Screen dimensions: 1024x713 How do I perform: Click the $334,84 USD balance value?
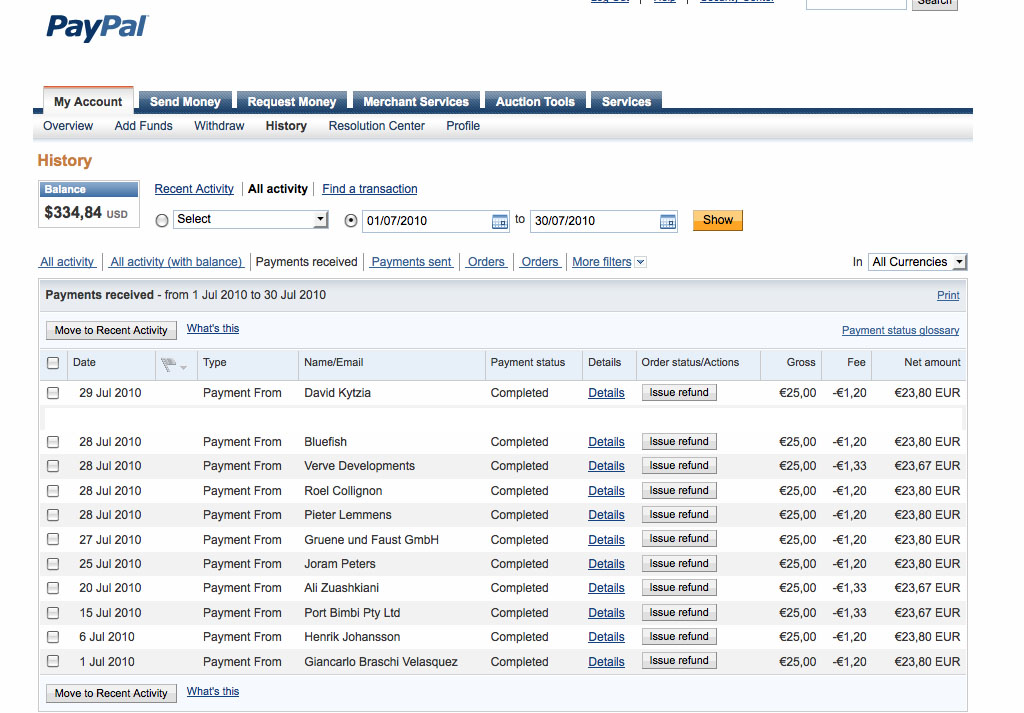[x=86, y=213]
